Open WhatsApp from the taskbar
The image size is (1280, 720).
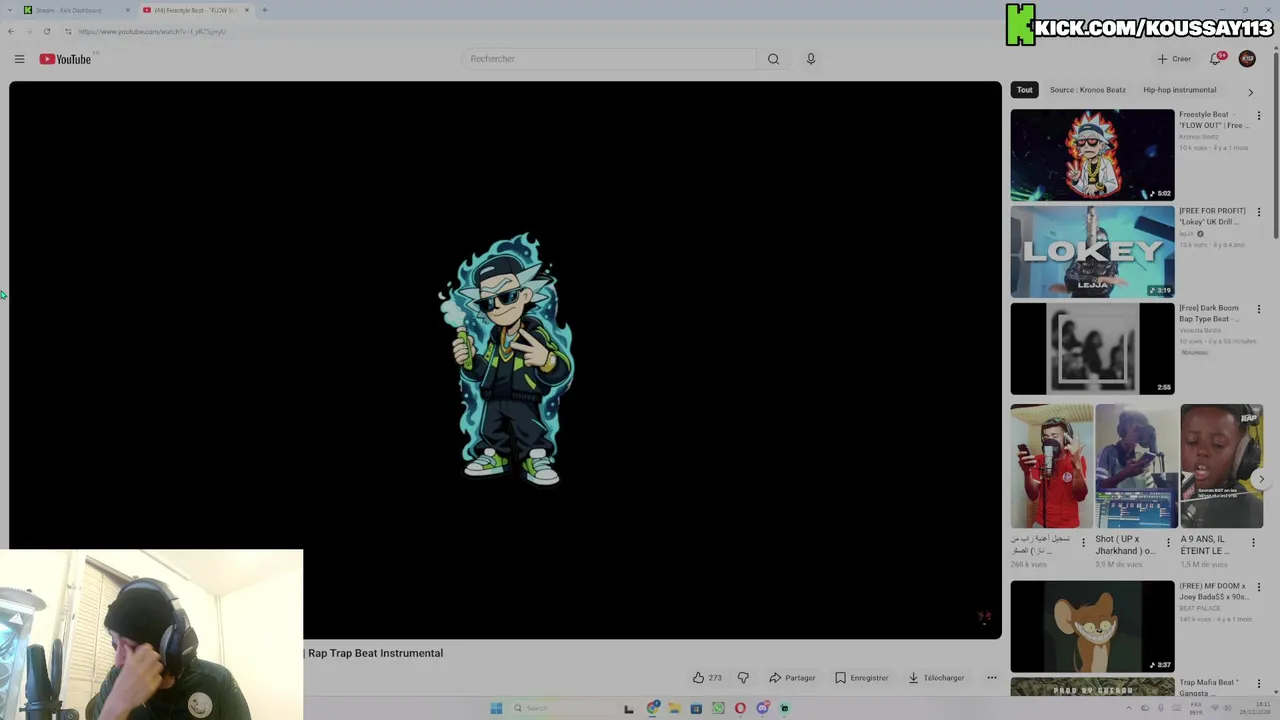tap(718, 708)
